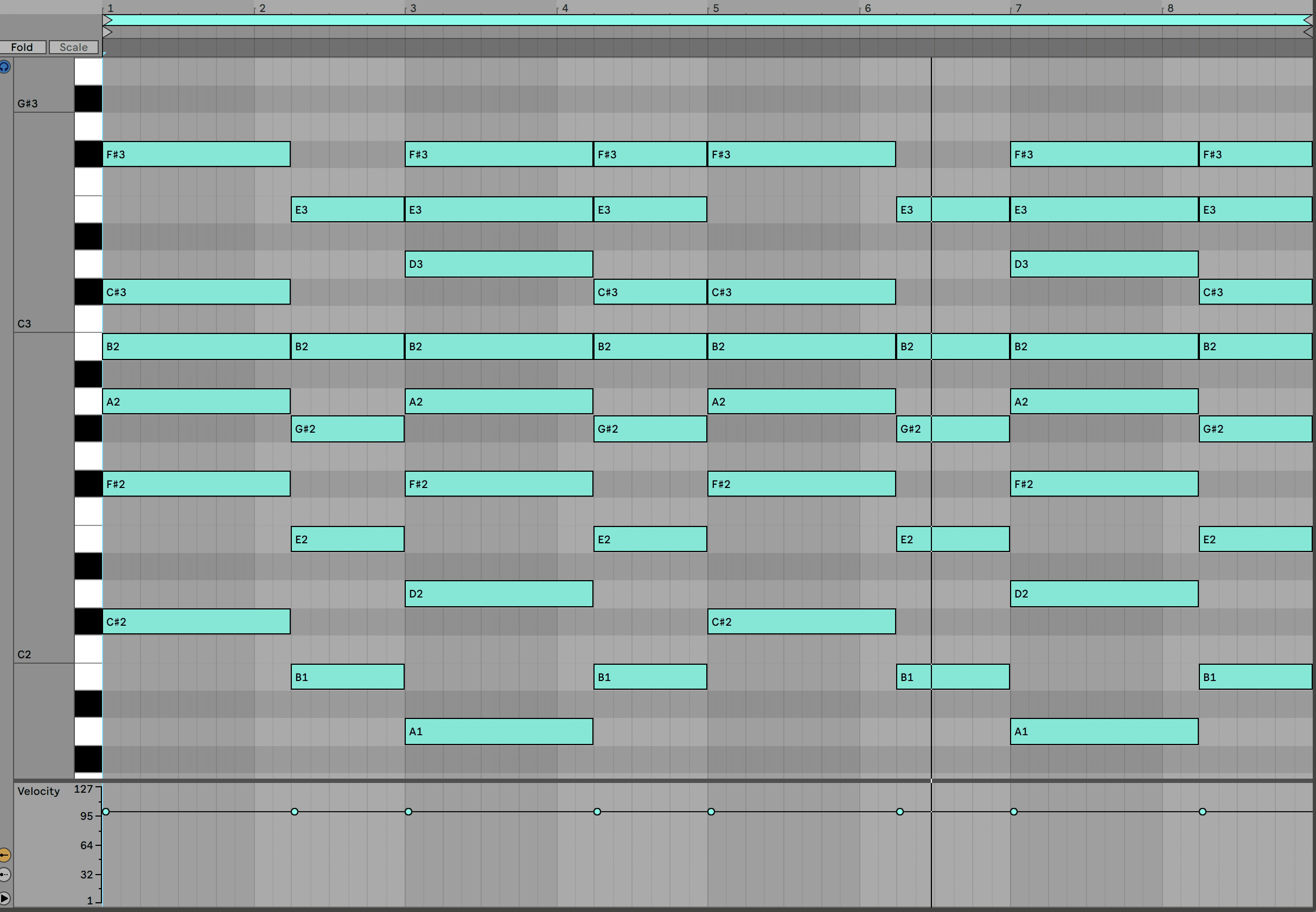Click the A1 white piano key

coord(88,731)
